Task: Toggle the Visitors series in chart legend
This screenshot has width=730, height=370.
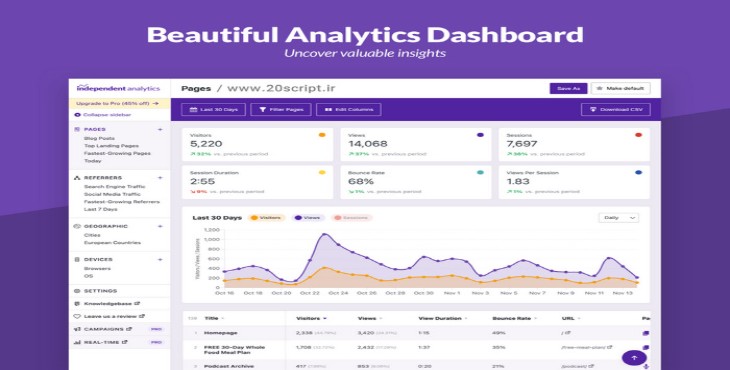Action: [266, 218]
